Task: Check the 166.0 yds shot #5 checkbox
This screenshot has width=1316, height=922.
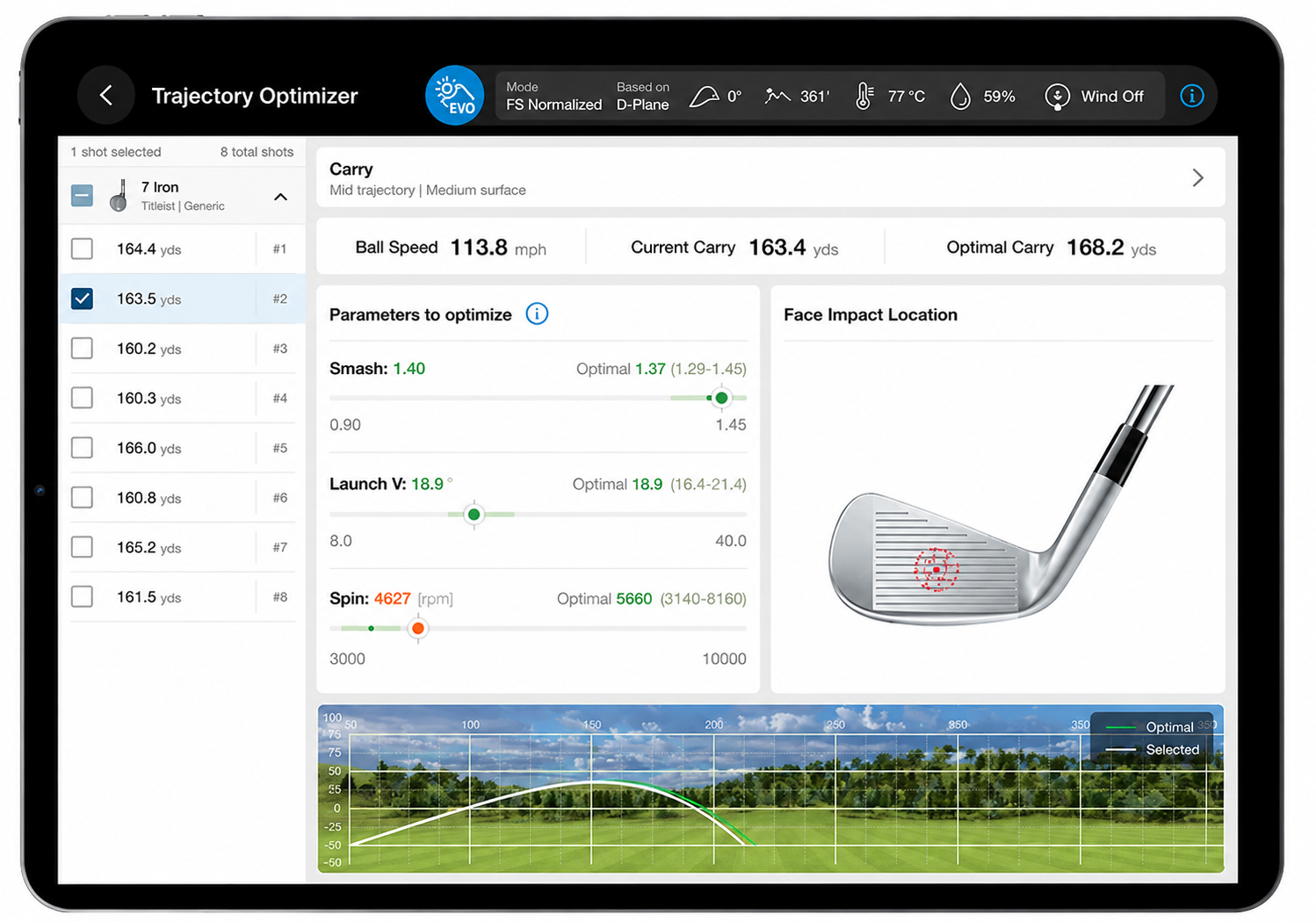Action: tap(82, 448)
